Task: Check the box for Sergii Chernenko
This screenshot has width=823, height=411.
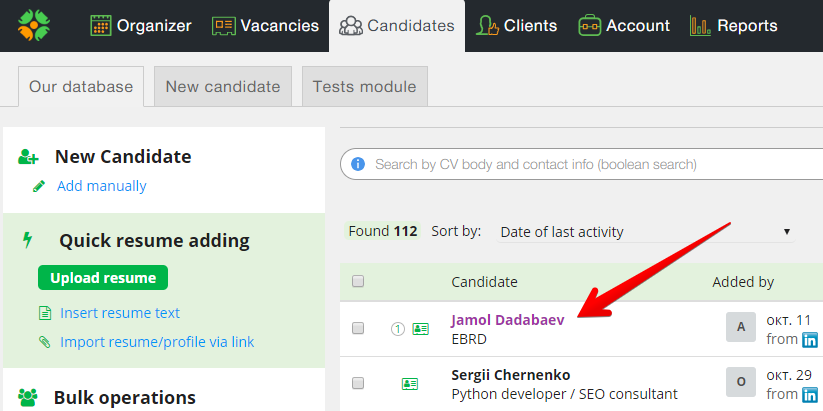Action: tap(358, 383)
